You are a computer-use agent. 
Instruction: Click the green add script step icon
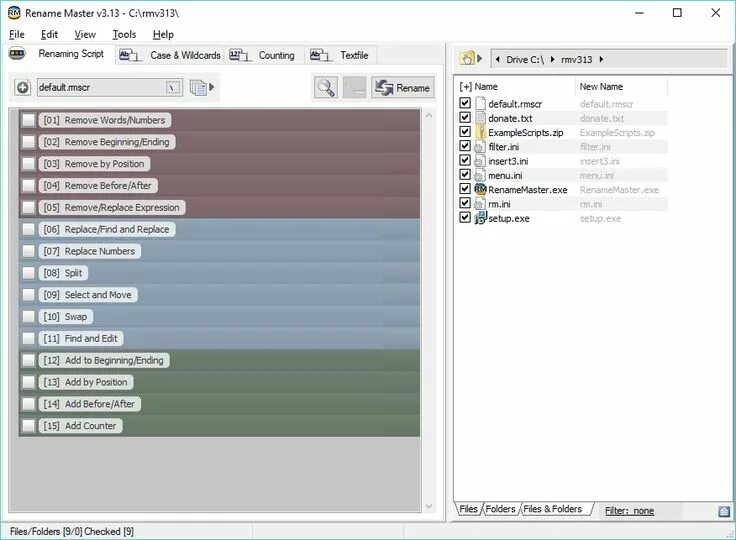pos(22,87)
